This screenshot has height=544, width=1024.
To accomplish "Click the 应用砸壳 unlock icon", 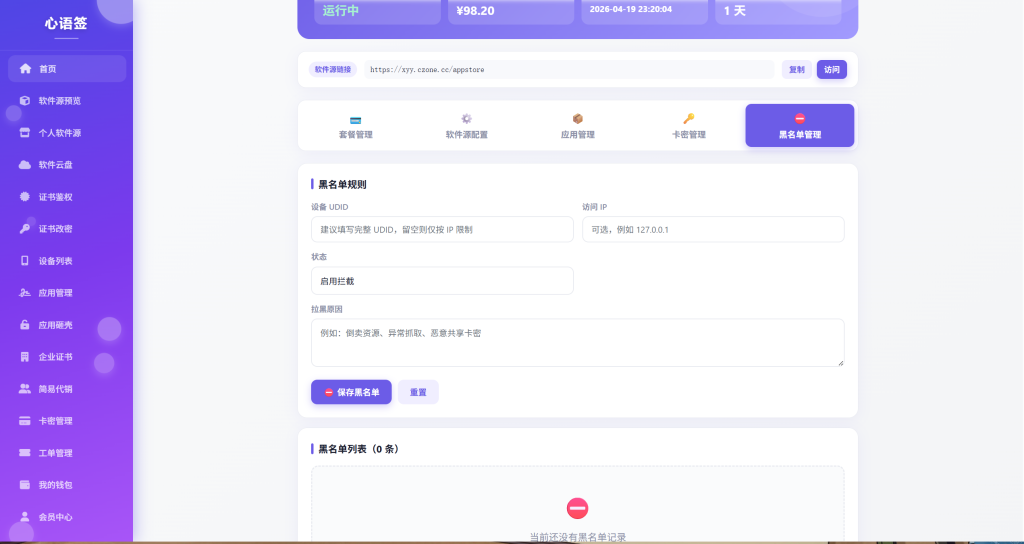I will [25, 325].
